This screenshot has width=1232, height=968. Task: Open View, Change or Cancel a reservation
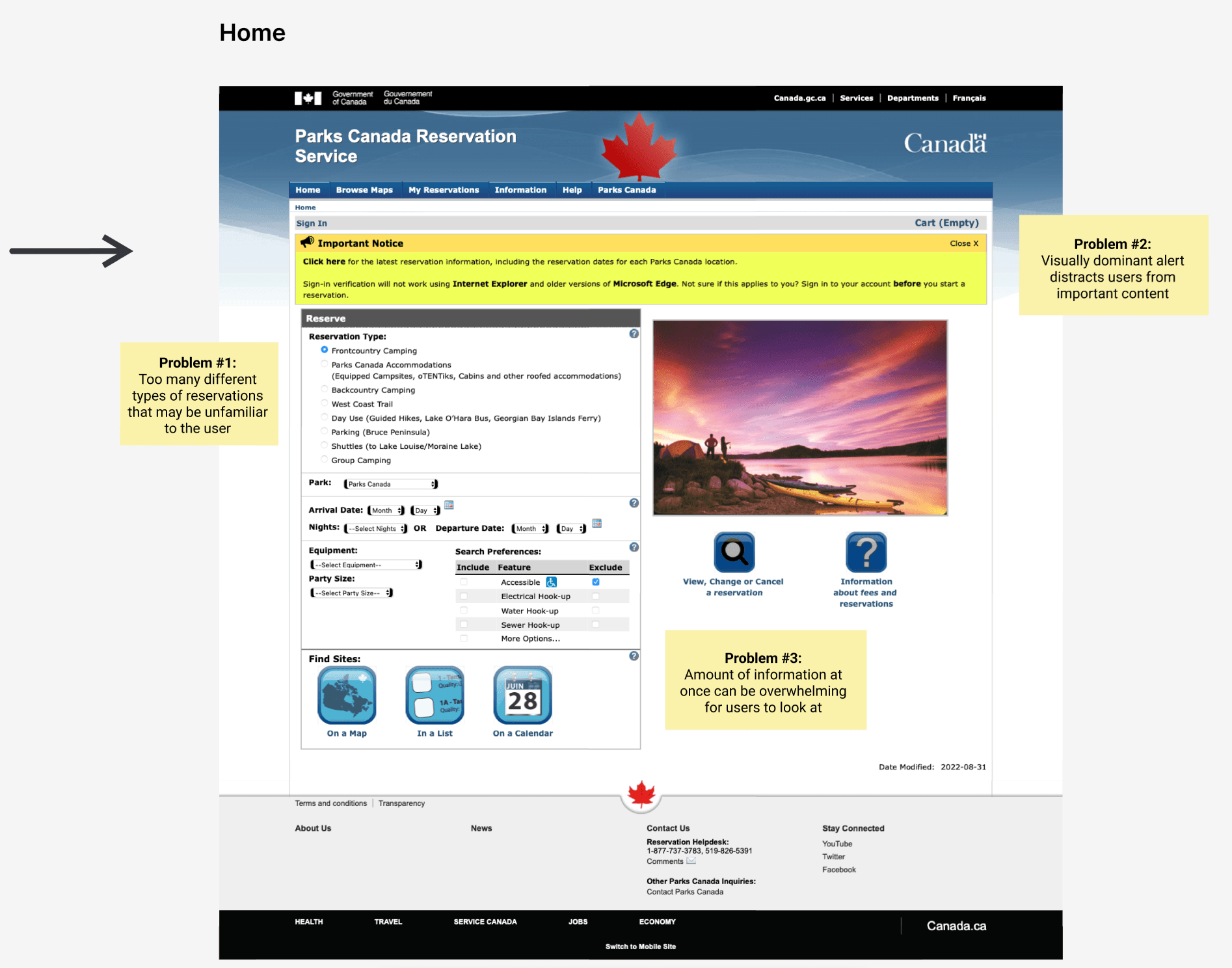coord(734,587)
